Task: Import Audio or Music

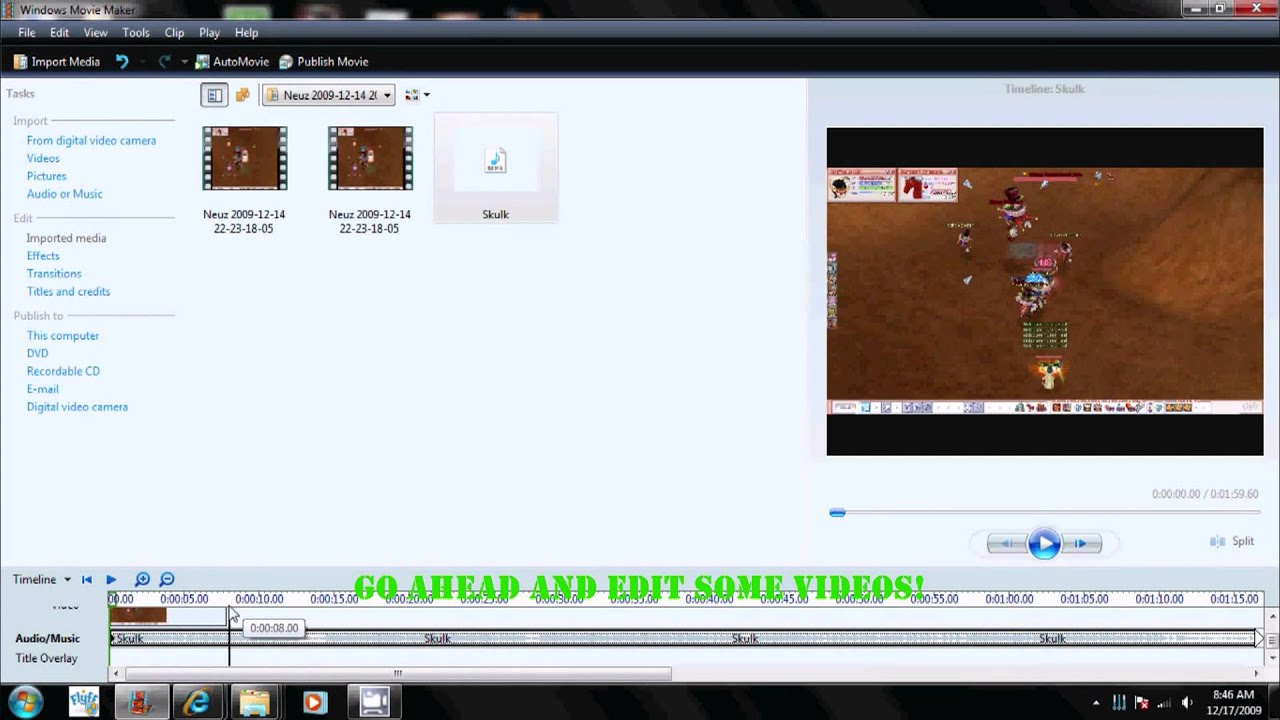Action: [64, 194]
